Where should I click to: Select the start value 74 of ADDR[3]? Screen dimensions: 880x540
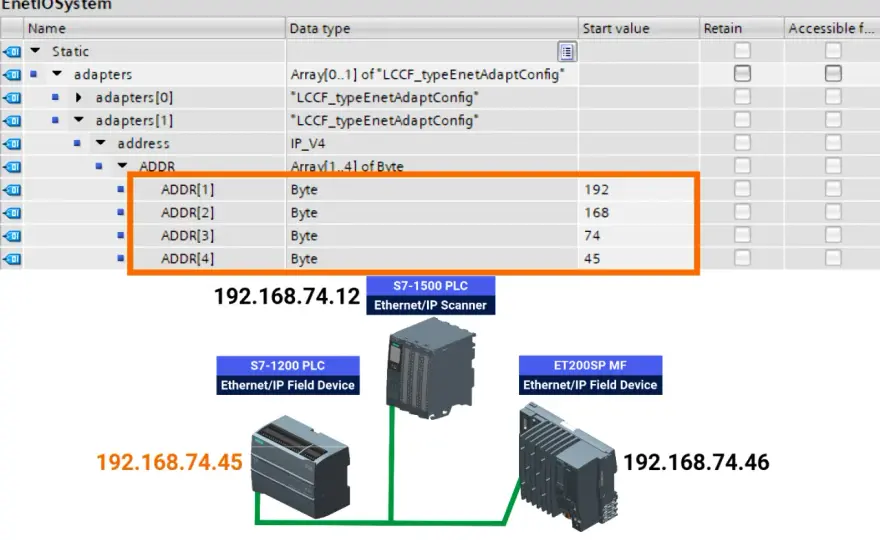592,236
